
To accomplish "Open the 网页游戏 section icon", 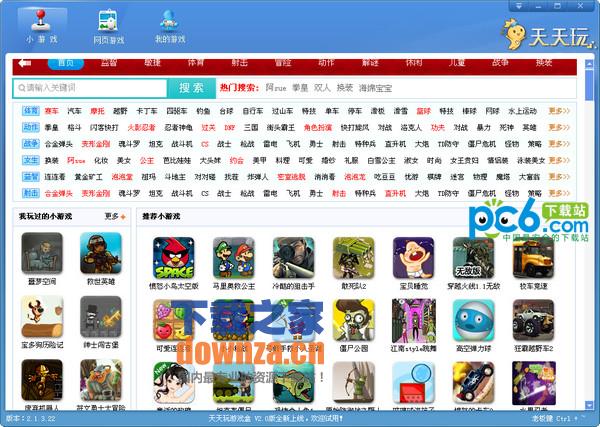I will coord(108,24).
